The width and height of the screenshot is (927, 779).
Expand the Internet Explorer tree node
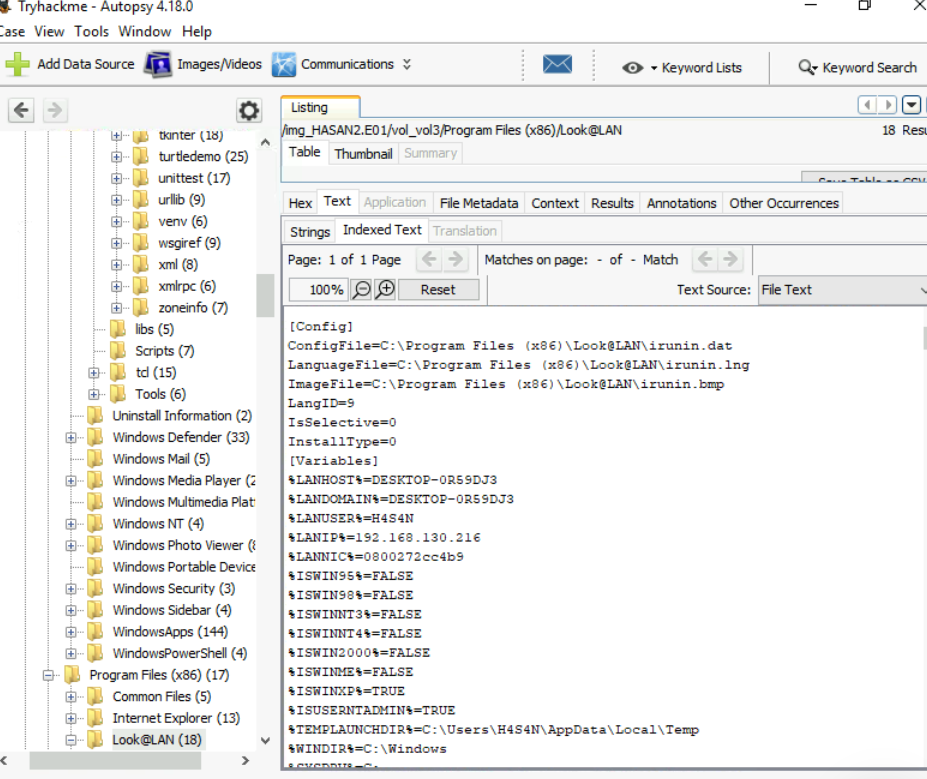71,719
